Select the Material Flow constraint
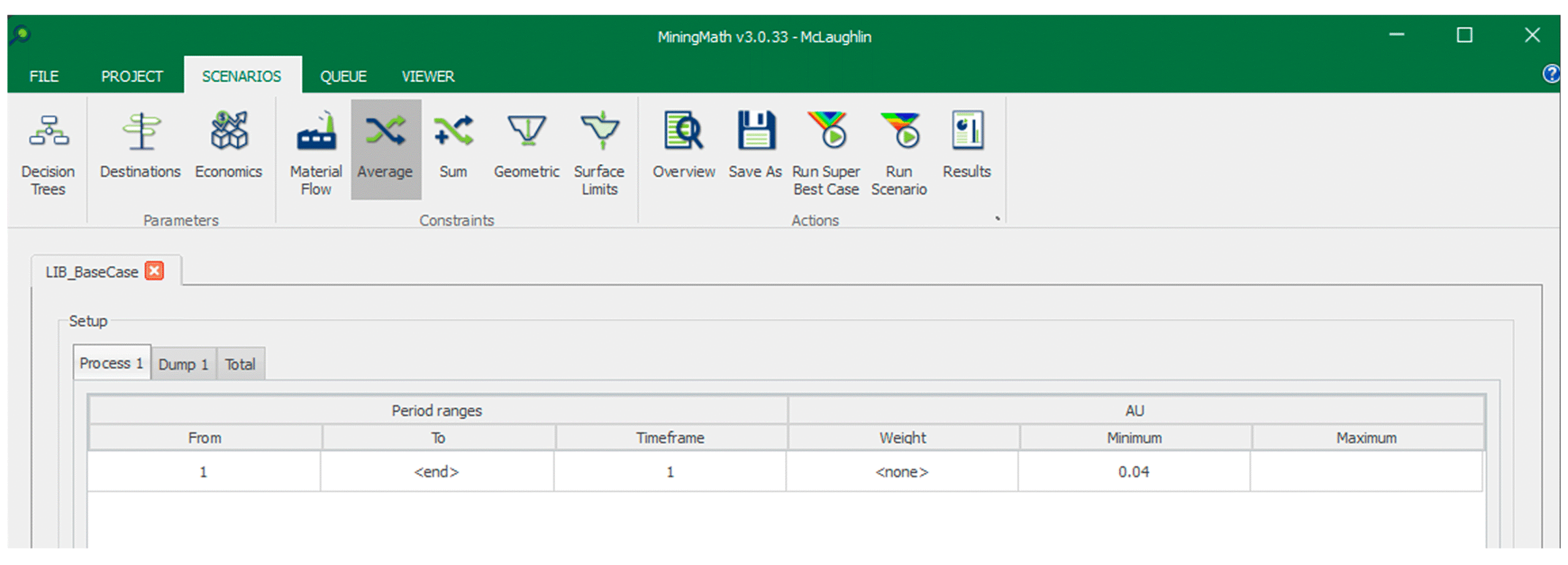This screenshot has height=565, width=1568. 315,152
